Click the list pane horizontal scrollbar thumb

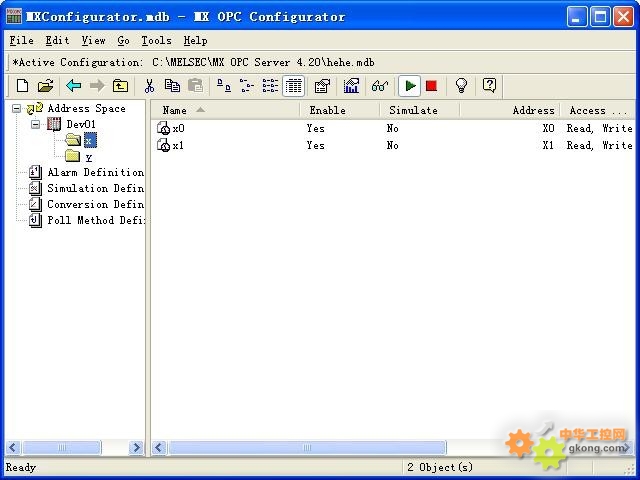click(307, 448)
